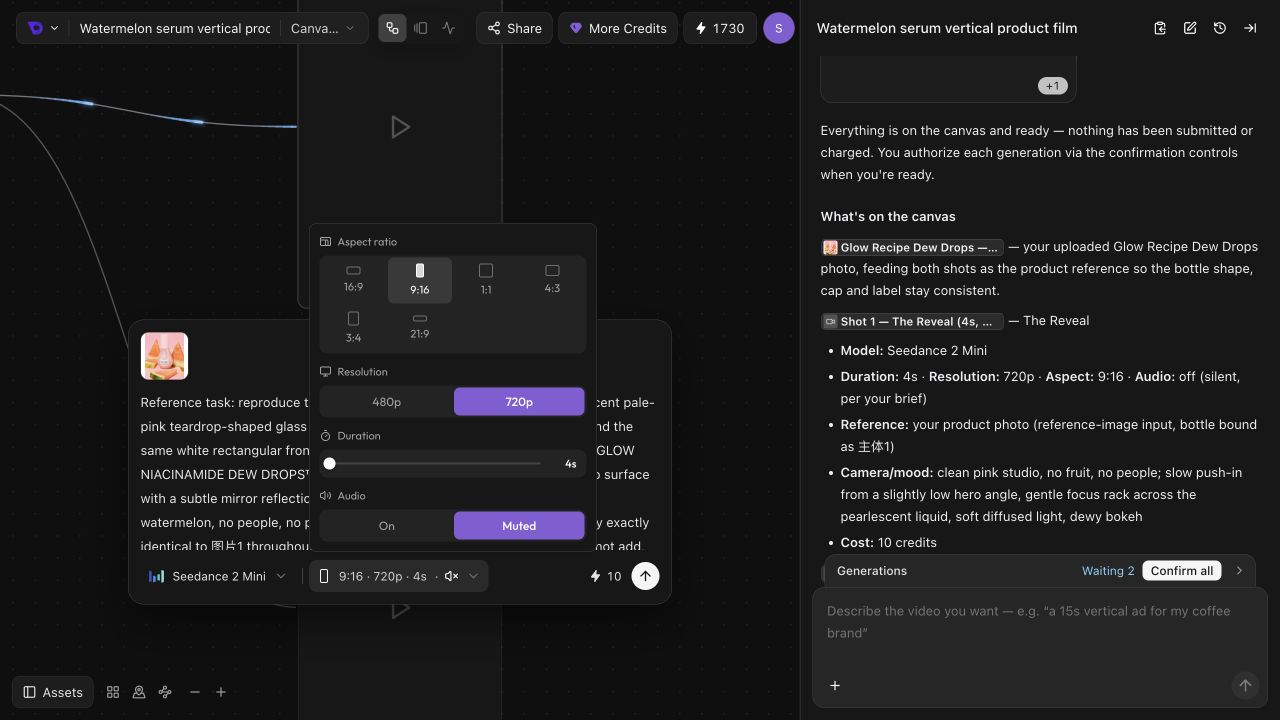The image size is (1280, 720).
Task: Expand the Generations bar chevron
Action: [x=1239, y=571]
